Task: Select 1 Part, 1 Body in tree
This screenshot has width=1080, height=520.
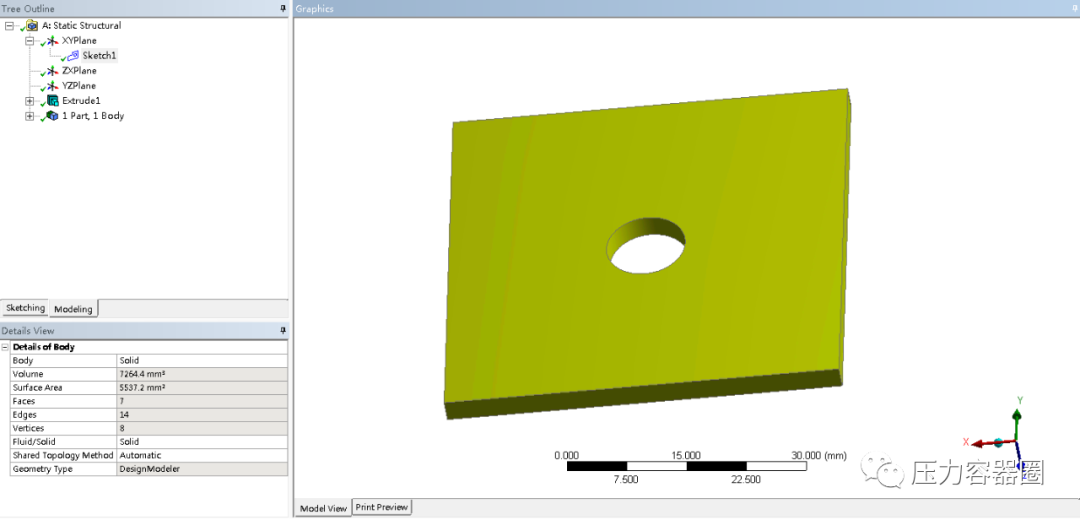Action: [93, 116]
